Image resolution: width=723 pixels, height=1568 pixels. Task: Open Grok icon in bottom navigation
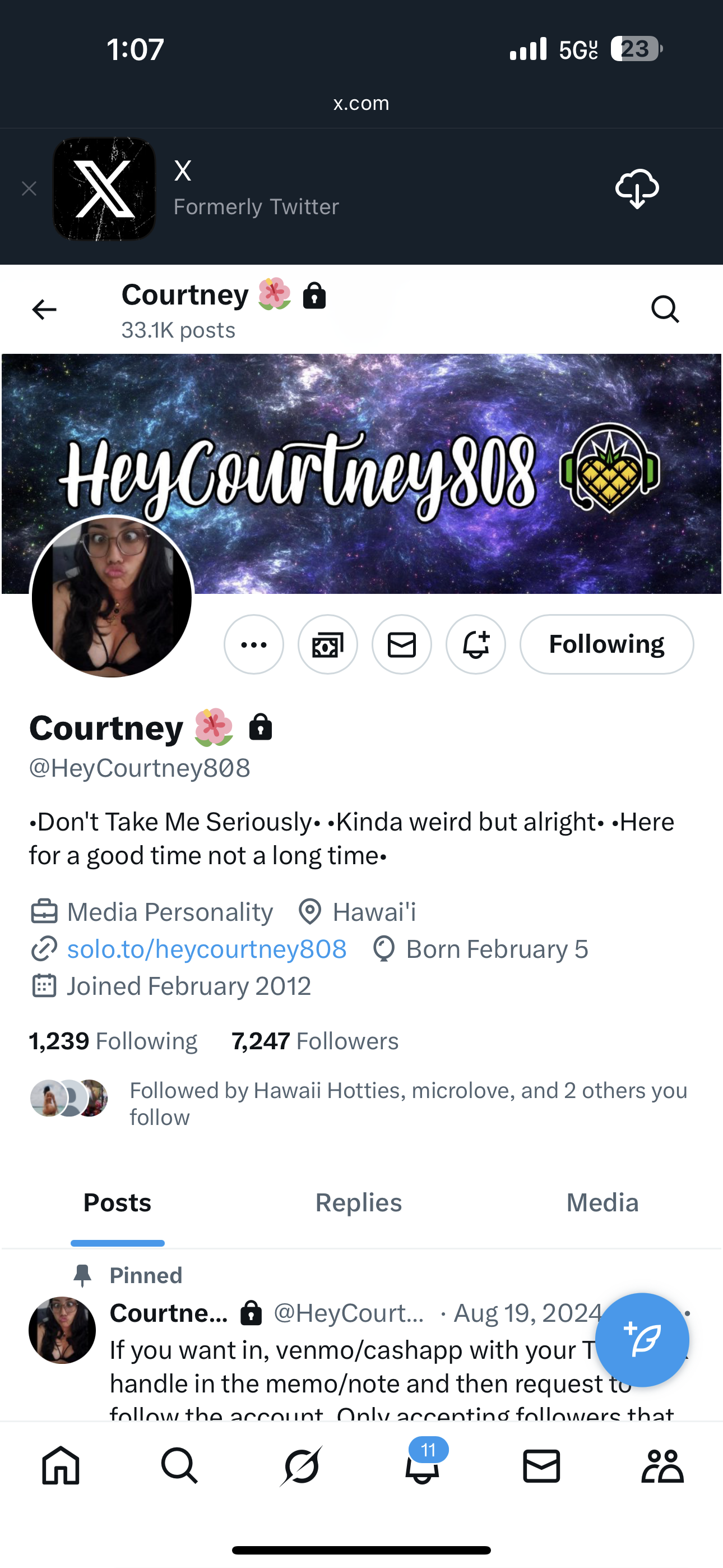click(x=302, y=1466)
